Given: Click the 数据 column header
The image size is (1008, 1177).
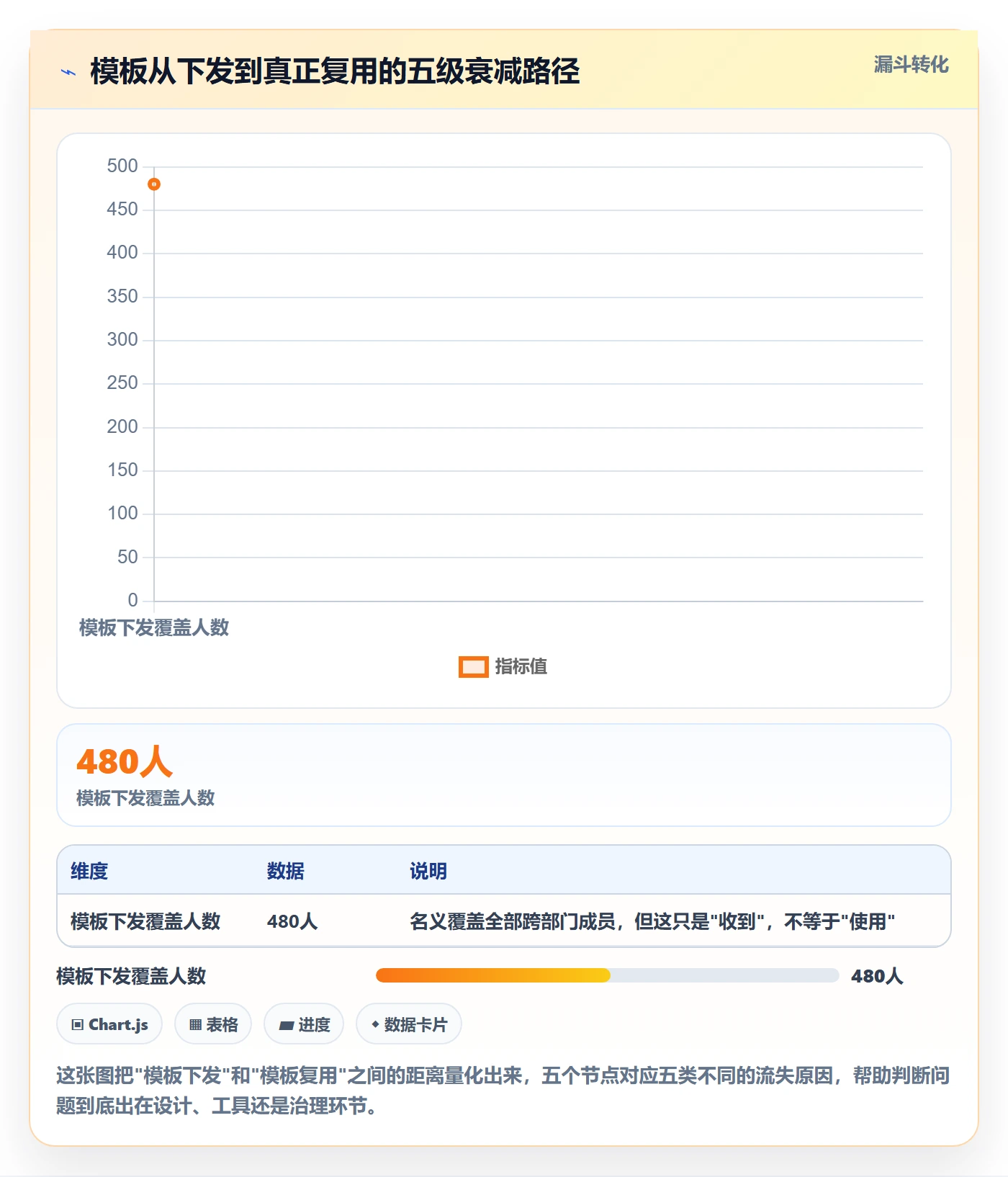Looking at the screenshot, I should [x=286, y=871].
